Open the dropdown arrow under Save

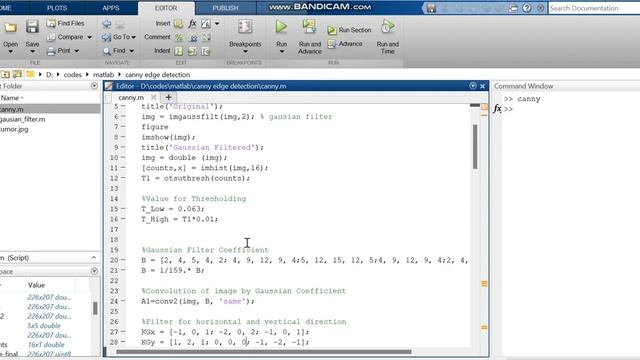[x=32, y=52]
